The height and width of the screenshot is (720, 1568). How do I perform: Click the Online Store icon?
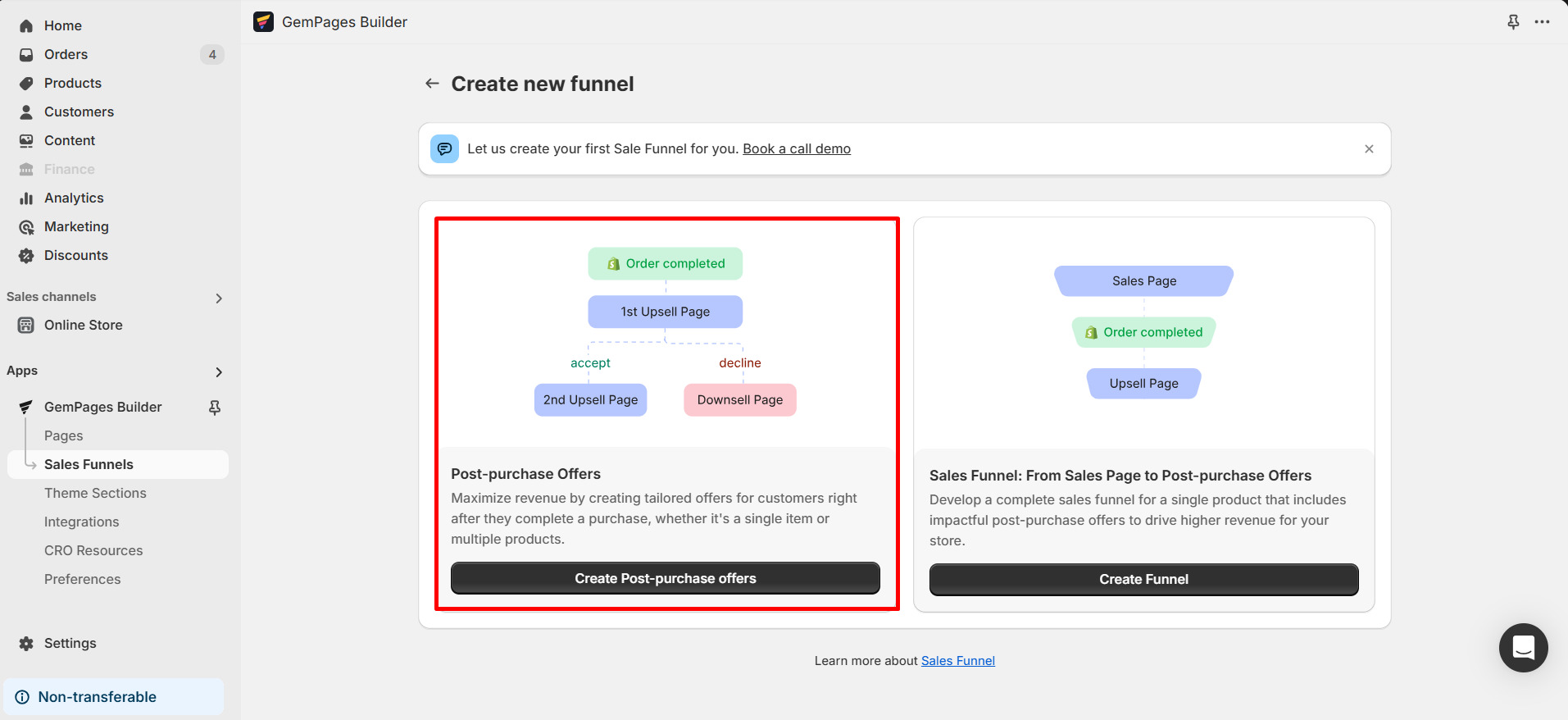click(x=26, y=326)
